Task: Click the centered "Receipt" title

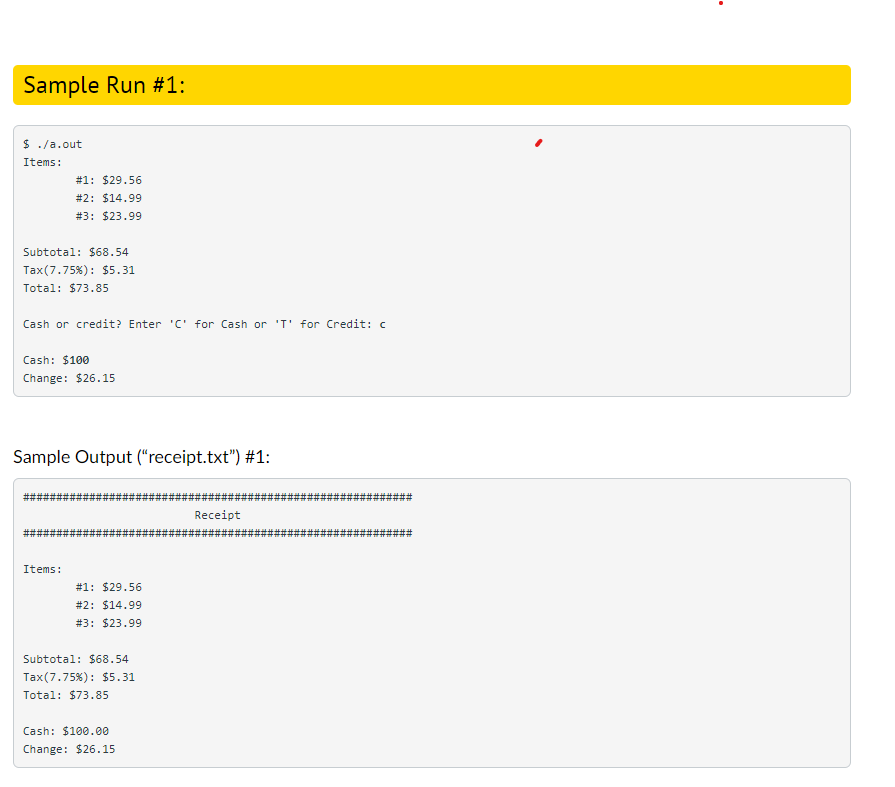Action: tap(217, 515)
